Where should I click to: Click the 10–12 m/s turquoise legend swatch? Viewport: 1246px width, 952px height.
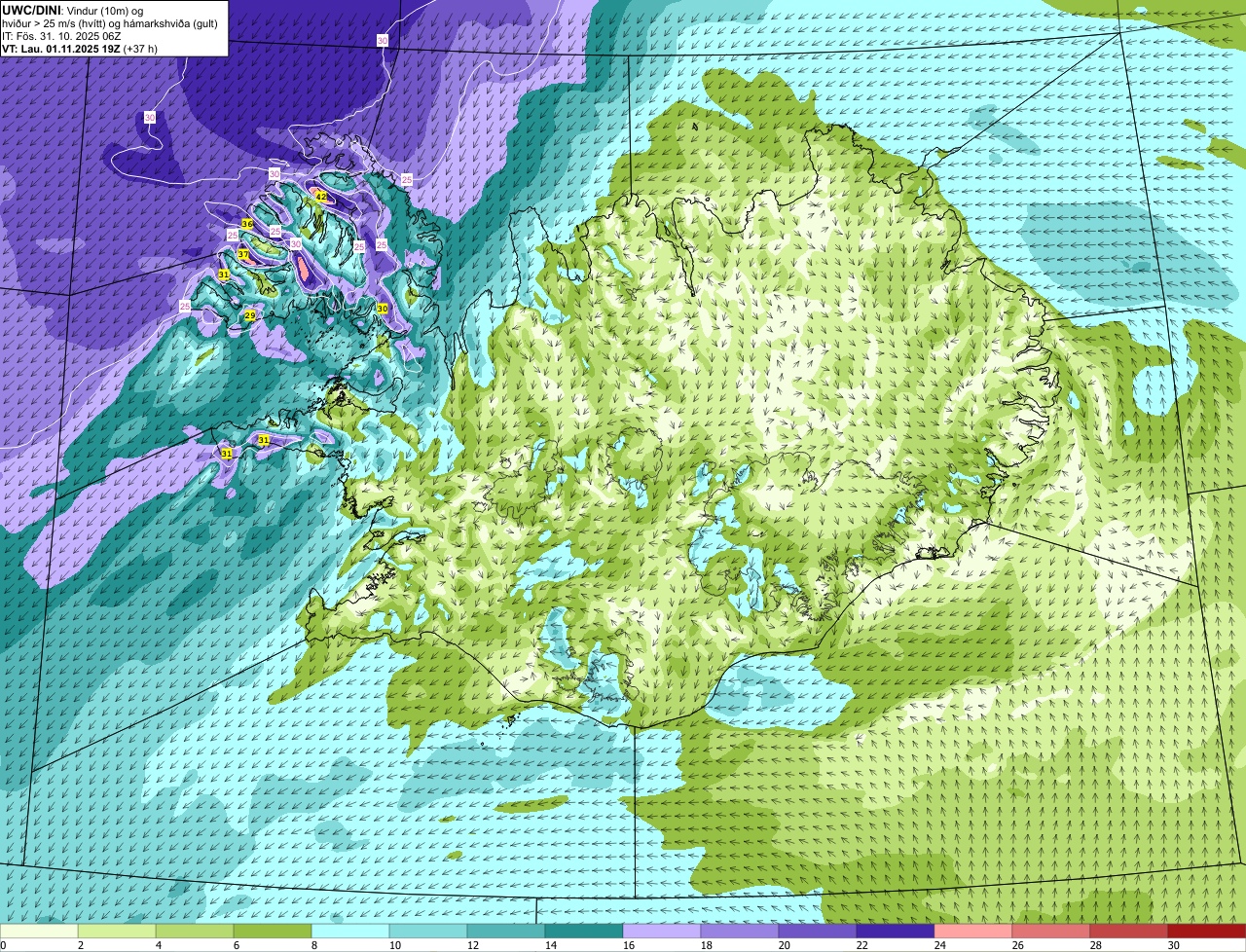point(428,932)
